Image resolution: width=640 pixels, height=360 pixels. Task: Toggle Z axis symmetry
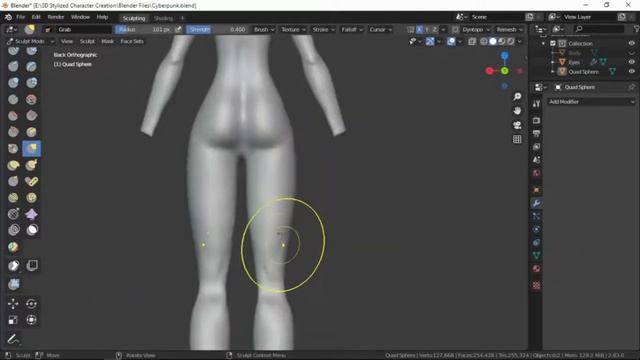(x=435, y=29)
